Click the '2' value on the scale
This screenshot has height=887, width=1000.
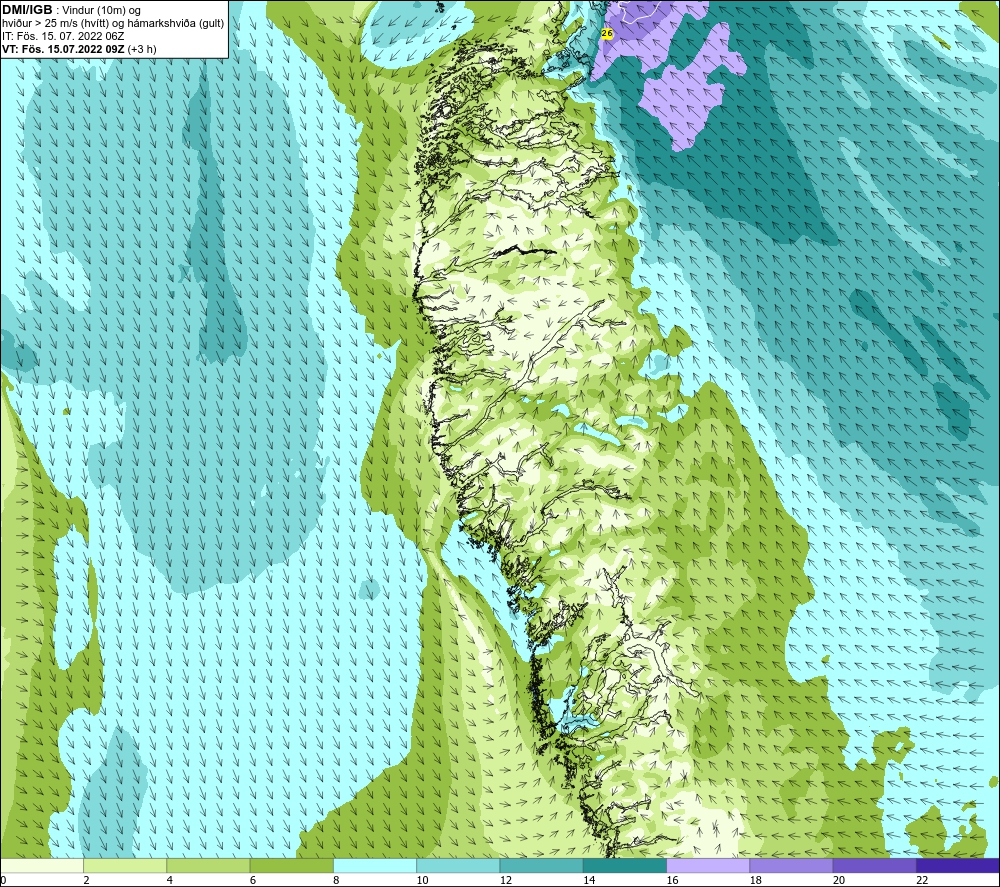[x=86, y=880]
